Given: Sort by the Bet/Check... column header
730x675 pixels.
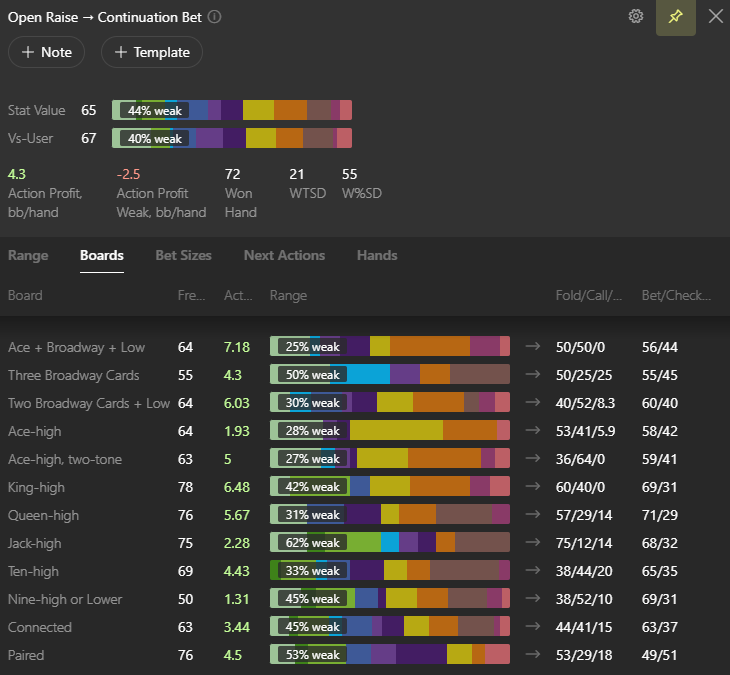Looking at the screenshot, I should 676,295.
